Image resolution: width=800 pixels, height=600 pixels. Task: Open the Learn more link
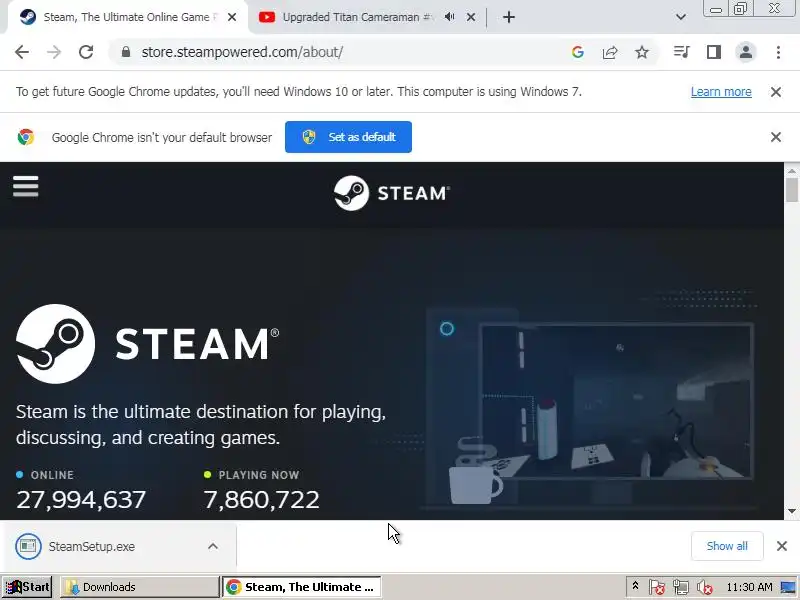click(x=721, y=92)
